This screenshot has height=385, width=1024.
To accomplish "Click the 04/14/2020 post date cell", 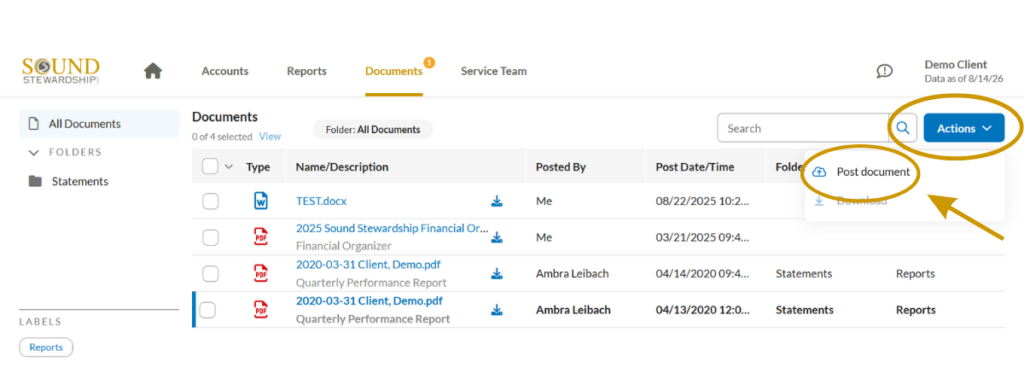I will tap(703, 273).
